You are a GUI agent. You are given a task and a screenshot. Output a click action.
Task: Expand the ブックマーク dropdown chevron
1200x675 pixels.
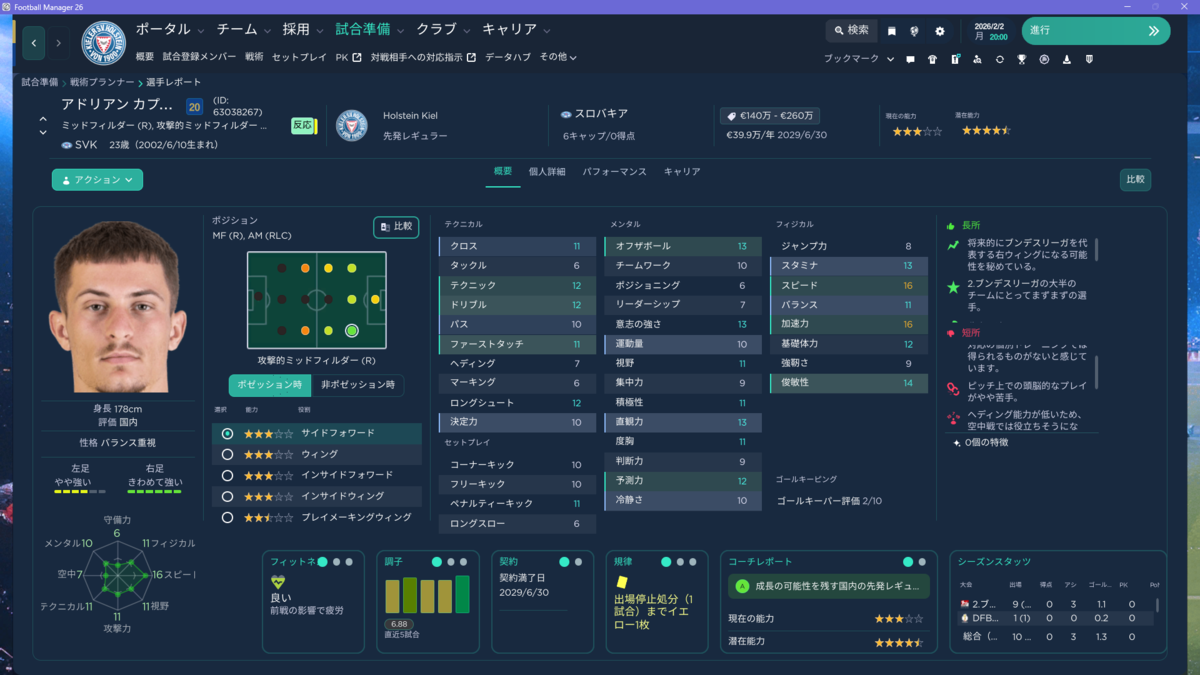point(890,59)
